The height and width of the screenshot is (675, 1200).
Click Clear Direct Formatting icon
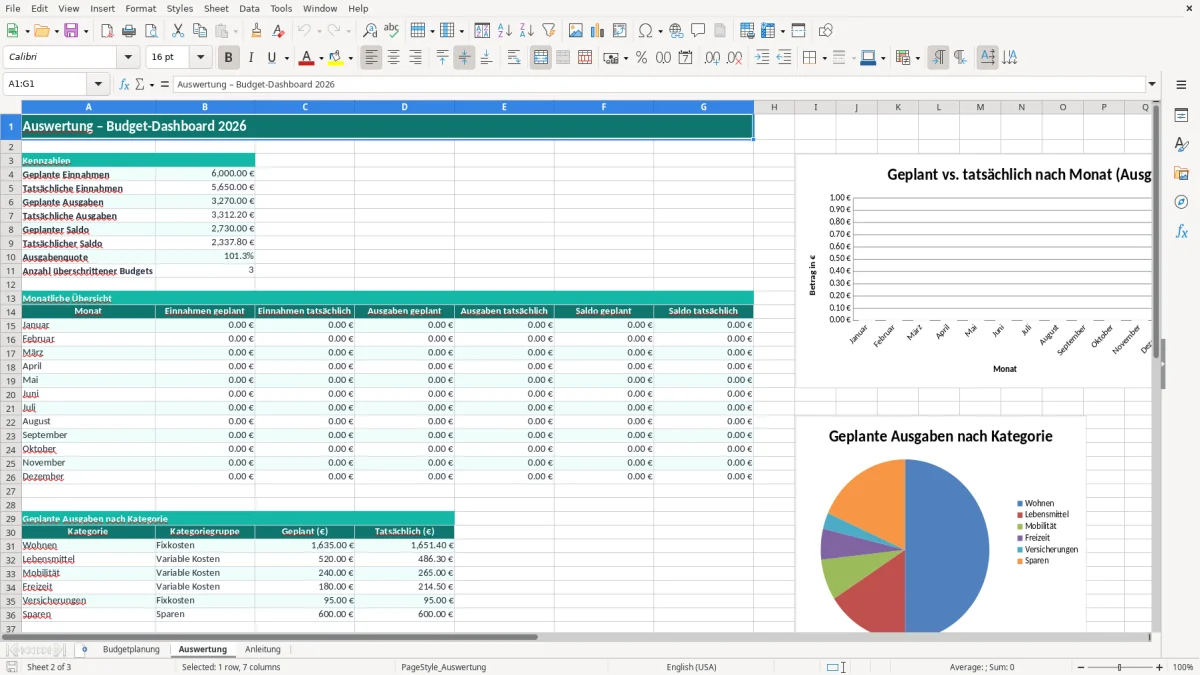pos(278,31)
